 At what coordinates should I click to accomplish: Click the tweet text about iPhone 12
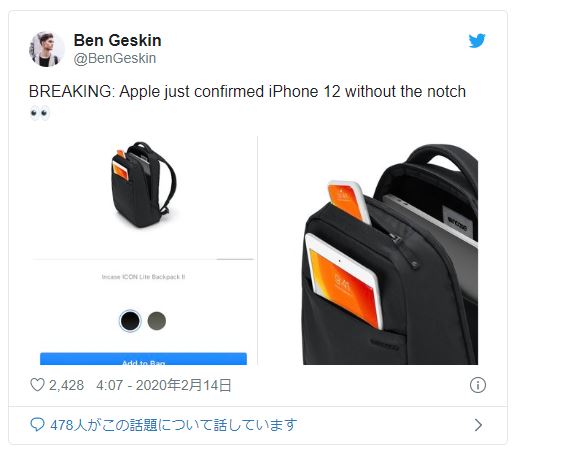tap(247, 91)
